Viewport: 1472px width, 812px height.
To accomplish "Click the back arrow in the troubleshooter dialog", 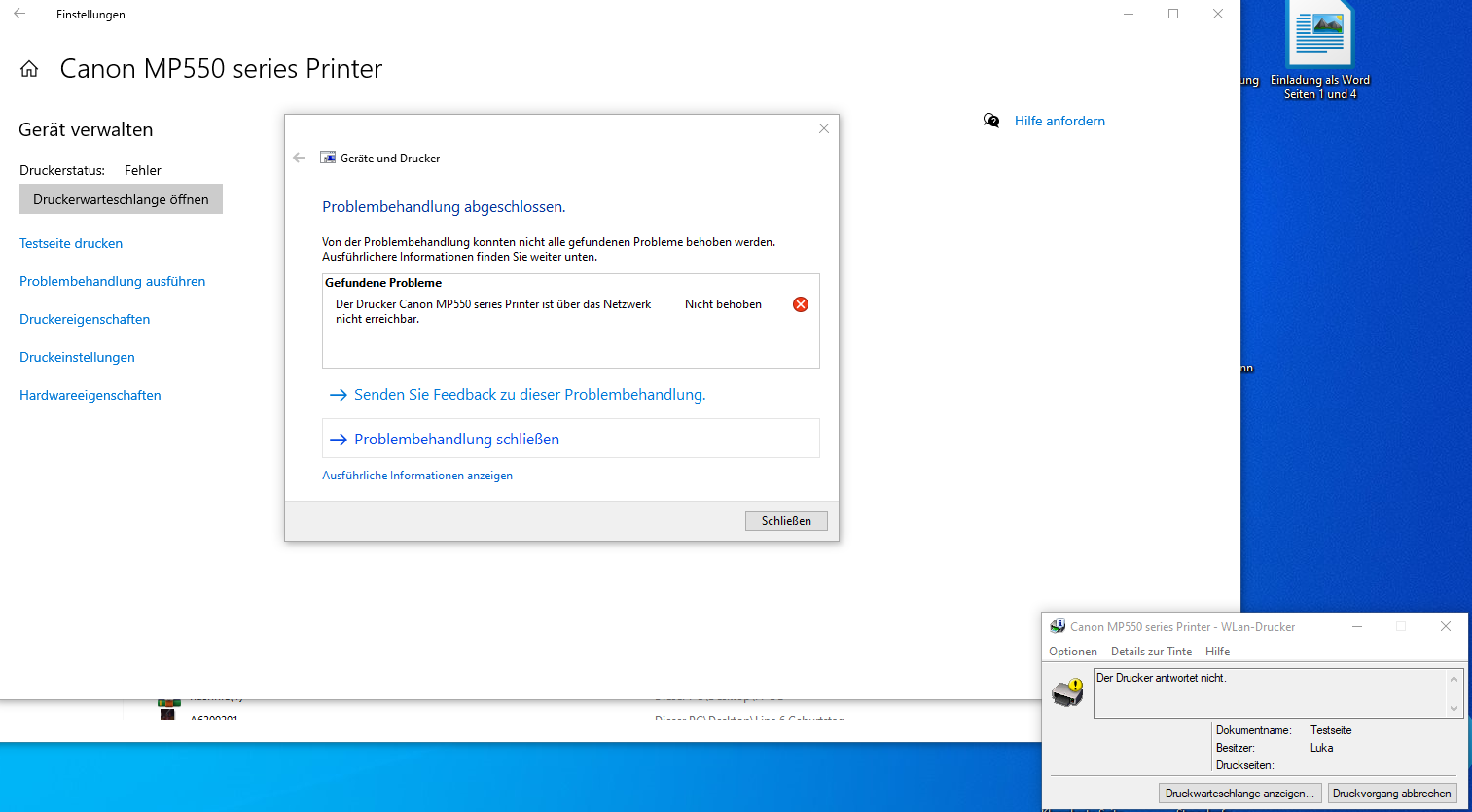I will (x=299, y=157).
